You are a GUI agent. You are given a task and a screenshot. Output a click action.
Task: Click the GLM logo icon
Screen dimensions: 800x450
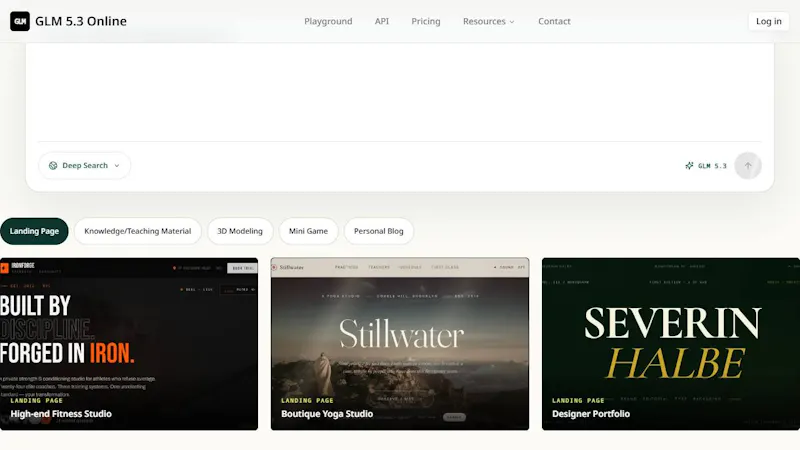tap(20, 21)
